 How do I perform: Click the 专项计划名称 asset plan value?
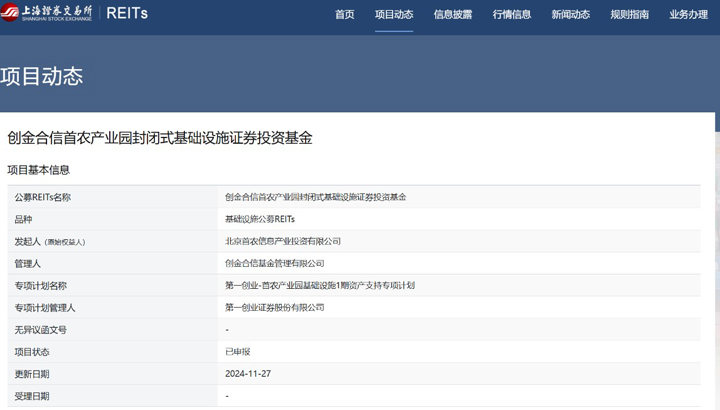319,285
